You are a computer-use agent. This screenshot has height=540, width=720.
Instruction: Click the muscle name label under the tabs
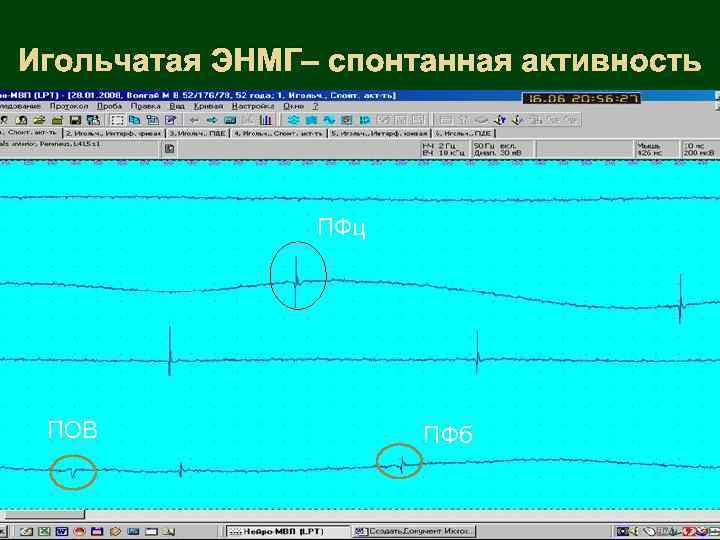coord(51,144)
